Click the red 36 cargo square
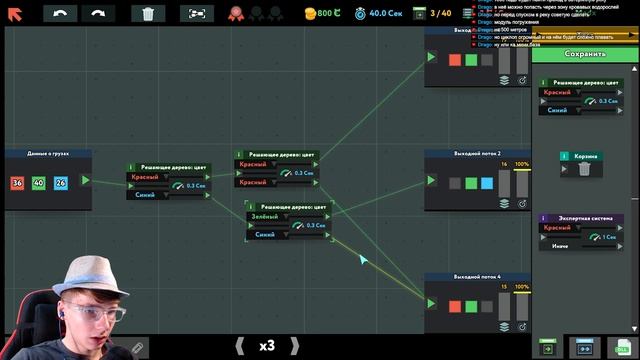The height and width of the screenshot is (360, 640). pyautogui.click(x=17, y=183)
